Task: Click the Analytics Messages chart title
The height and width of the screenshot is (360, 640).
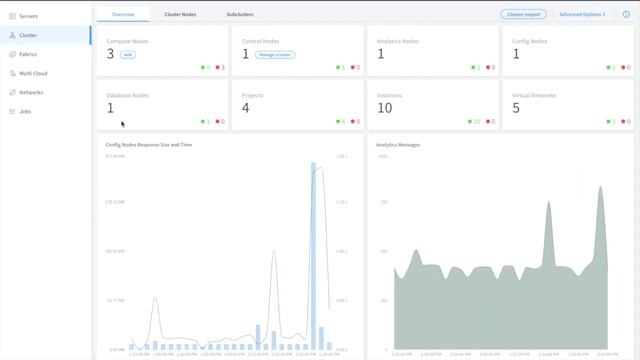Action: point(398,144)
